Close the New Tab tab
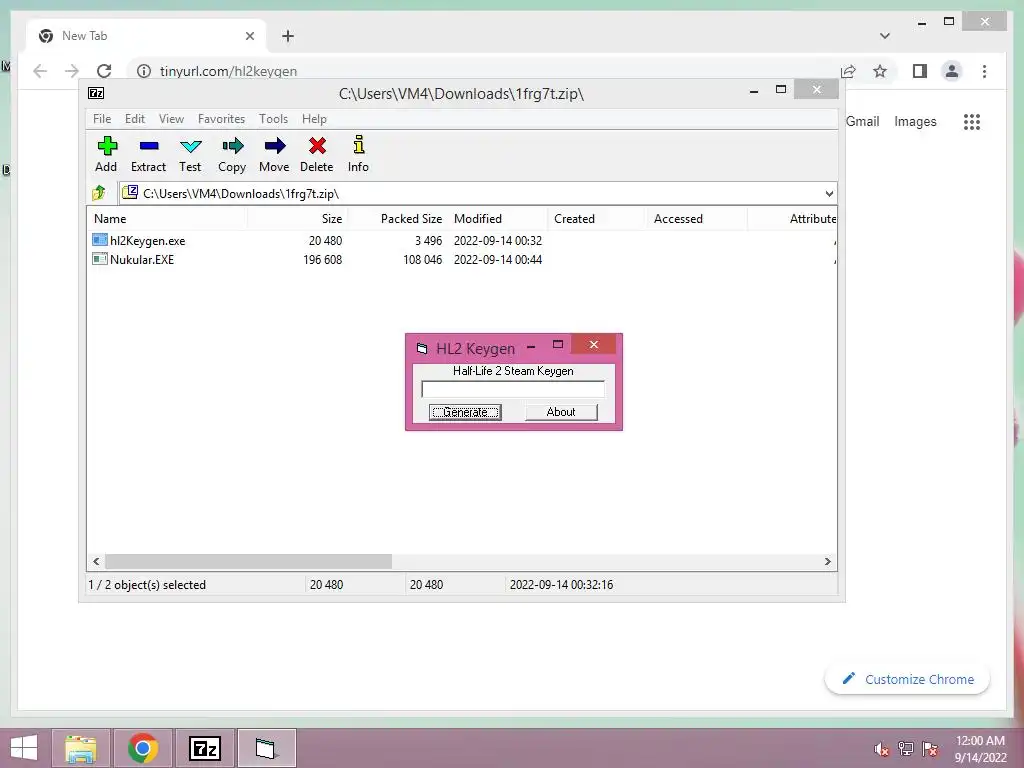This screenshot has width=1024, height=768. pyautogui.click(x=249, y=36)
